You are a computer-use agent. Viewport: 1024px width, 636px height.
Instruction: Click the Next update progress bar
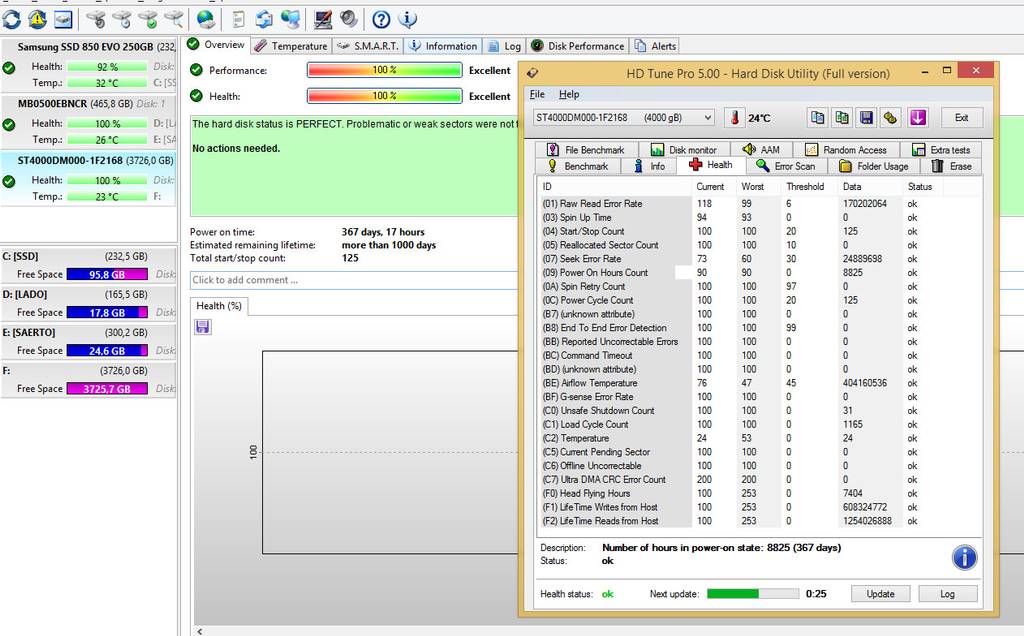752,594
